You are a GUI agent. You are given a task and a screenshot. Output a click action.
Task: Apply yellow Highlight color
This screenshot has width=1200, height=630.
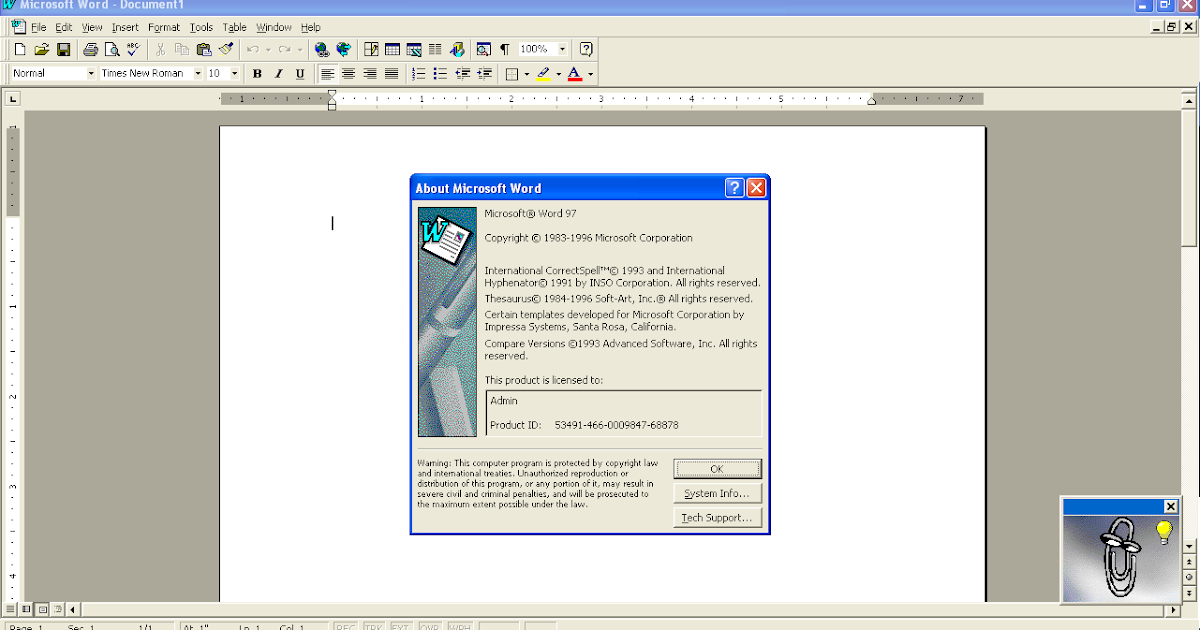coord(543,74)
